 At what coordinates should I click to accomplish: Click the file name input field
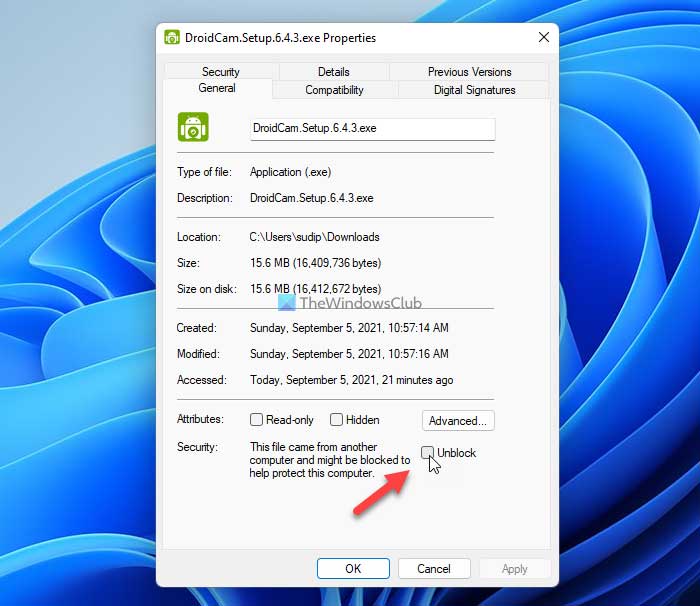pyautogui.click(x=372, y=129)
